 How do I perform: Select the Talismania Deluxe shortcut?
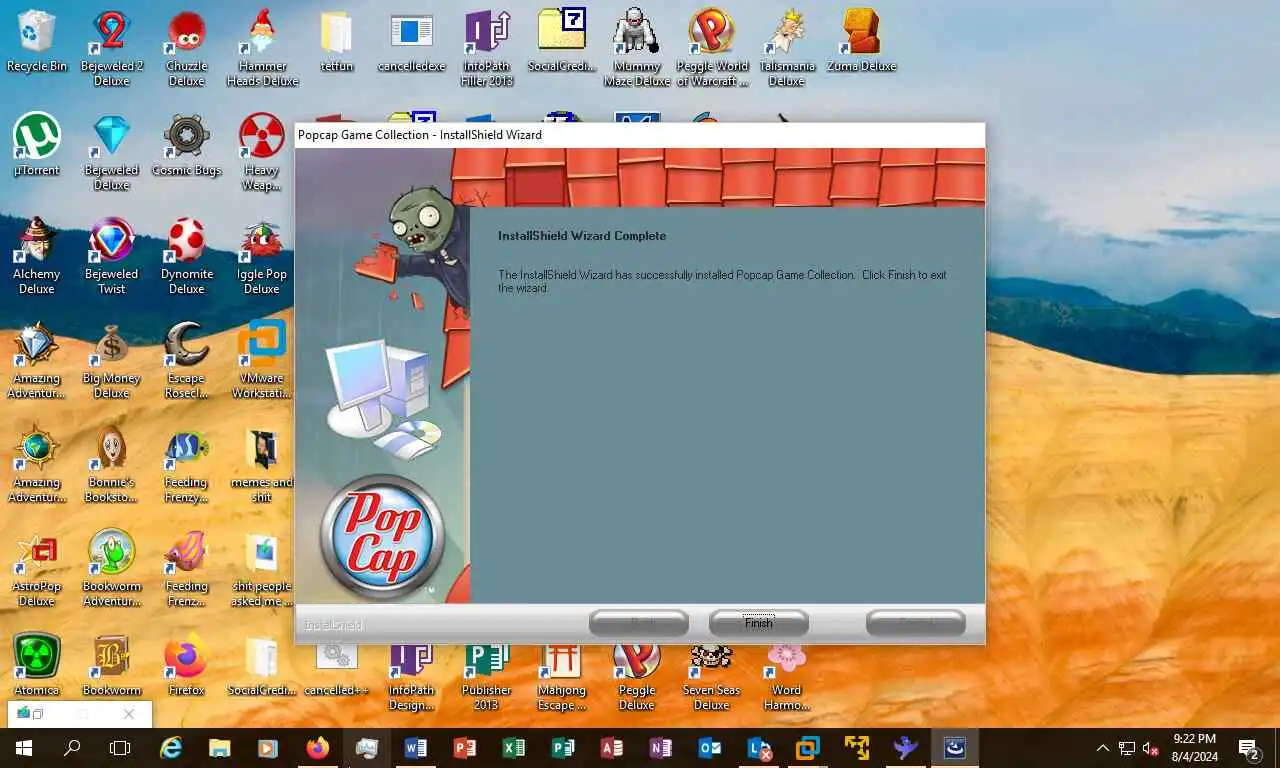[x=787, y=48]
